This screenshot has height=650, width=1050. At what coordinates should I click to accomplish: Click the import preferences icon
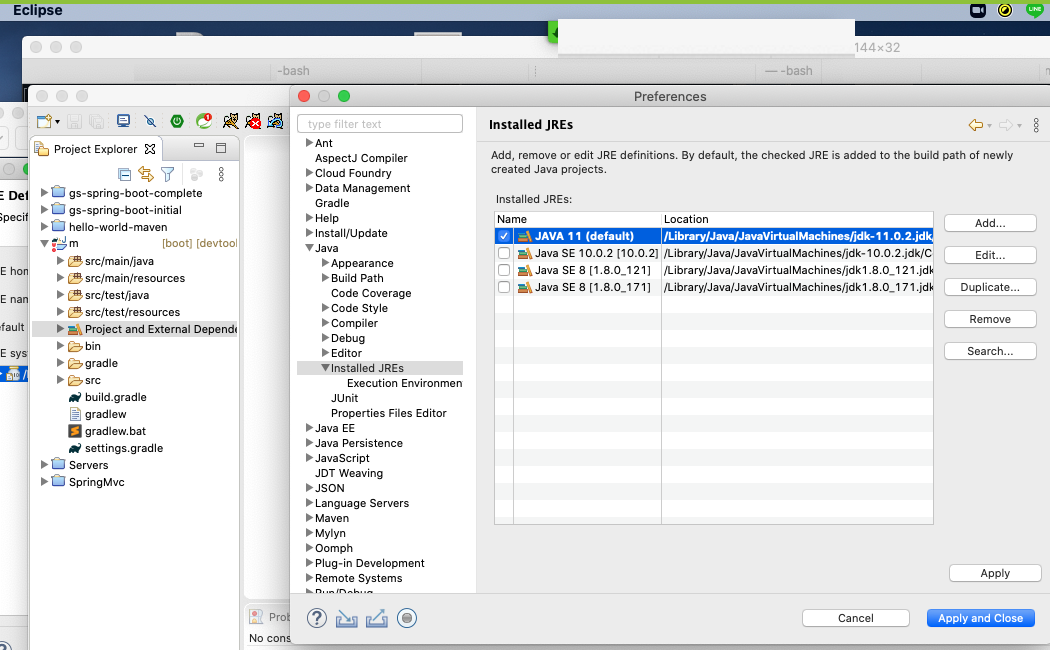tap(346, 618)
